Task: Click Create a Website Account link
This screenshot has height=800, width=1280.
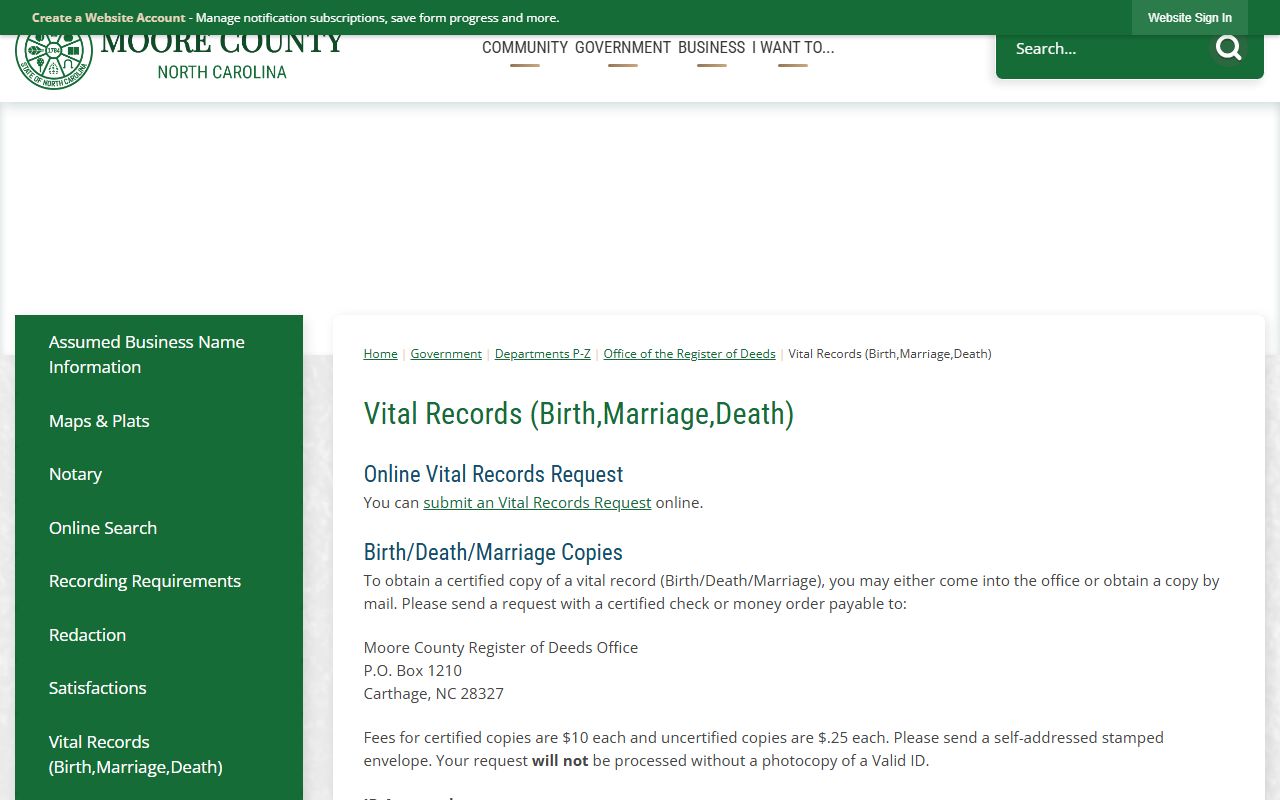Action: [x=108, y=17]
